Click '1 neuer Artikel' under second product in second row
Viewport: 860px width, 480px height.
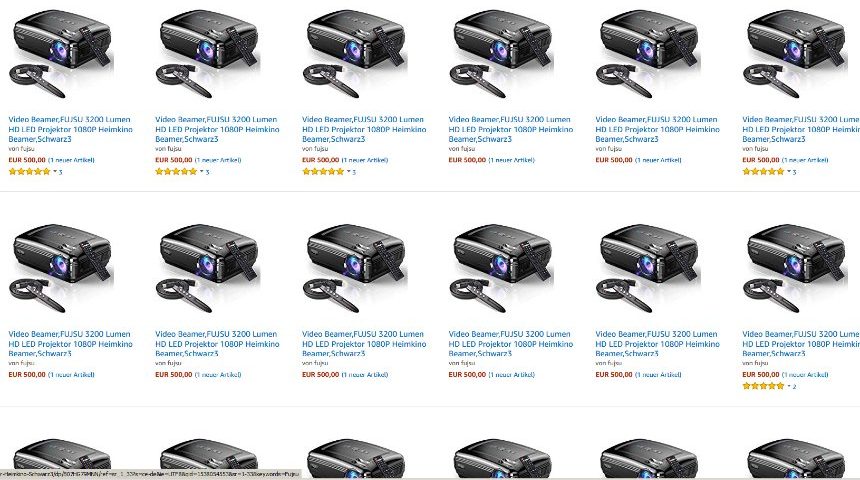218,375
